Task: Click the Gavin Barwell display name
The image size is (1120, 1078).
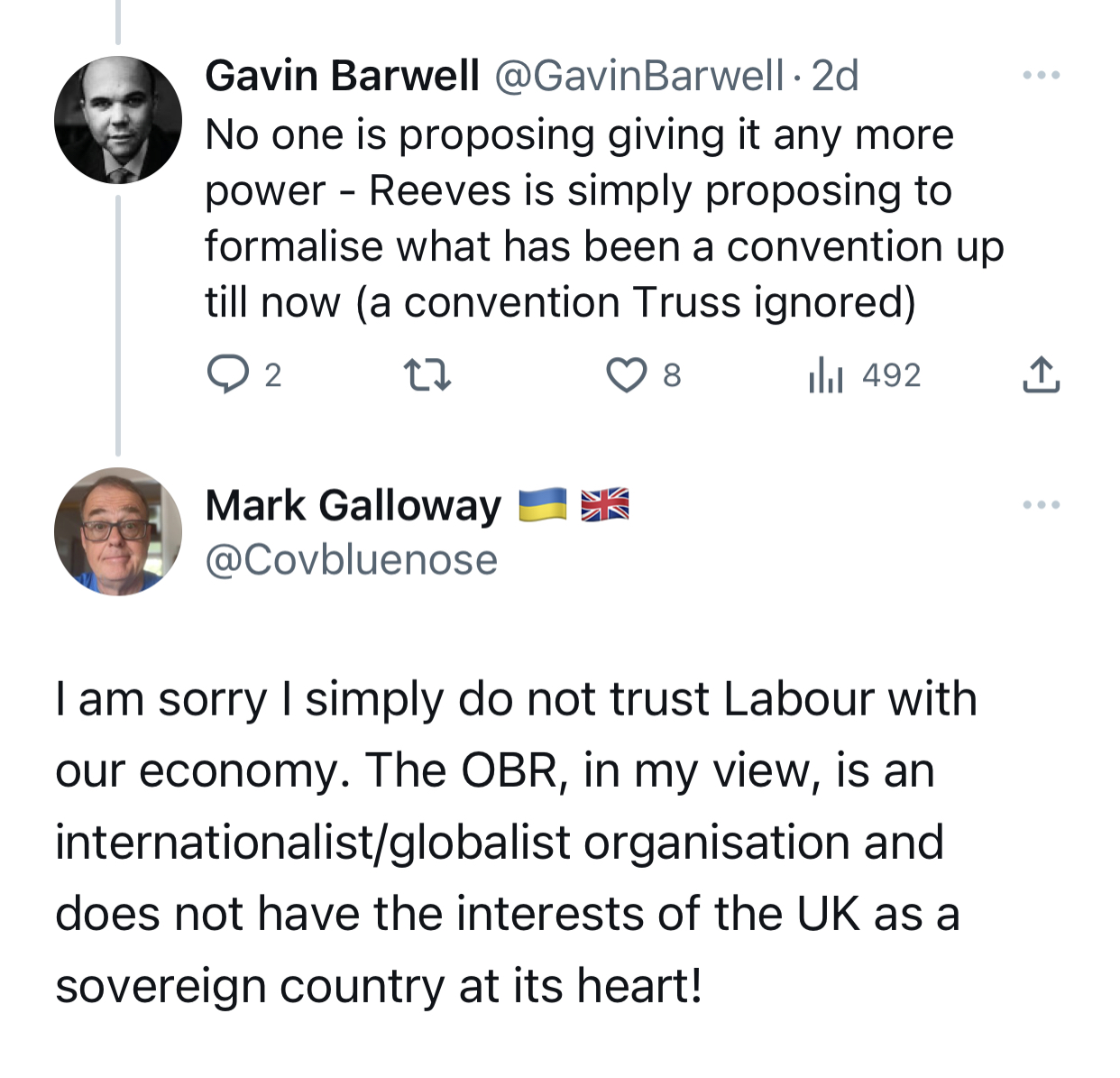Action: pyautogui.click(x=342, y=76)
